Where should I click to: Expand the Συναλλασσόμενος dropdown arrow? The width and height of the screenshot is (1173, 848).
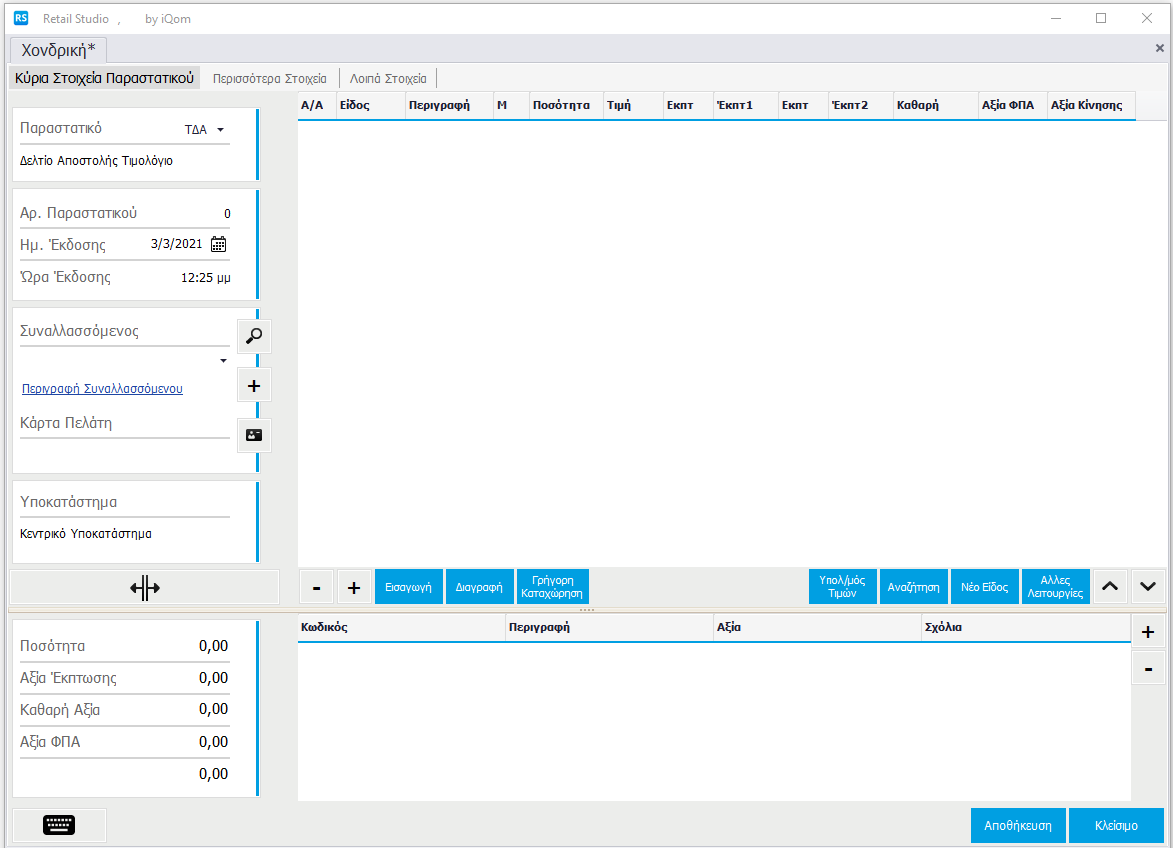tap(223, 361)
